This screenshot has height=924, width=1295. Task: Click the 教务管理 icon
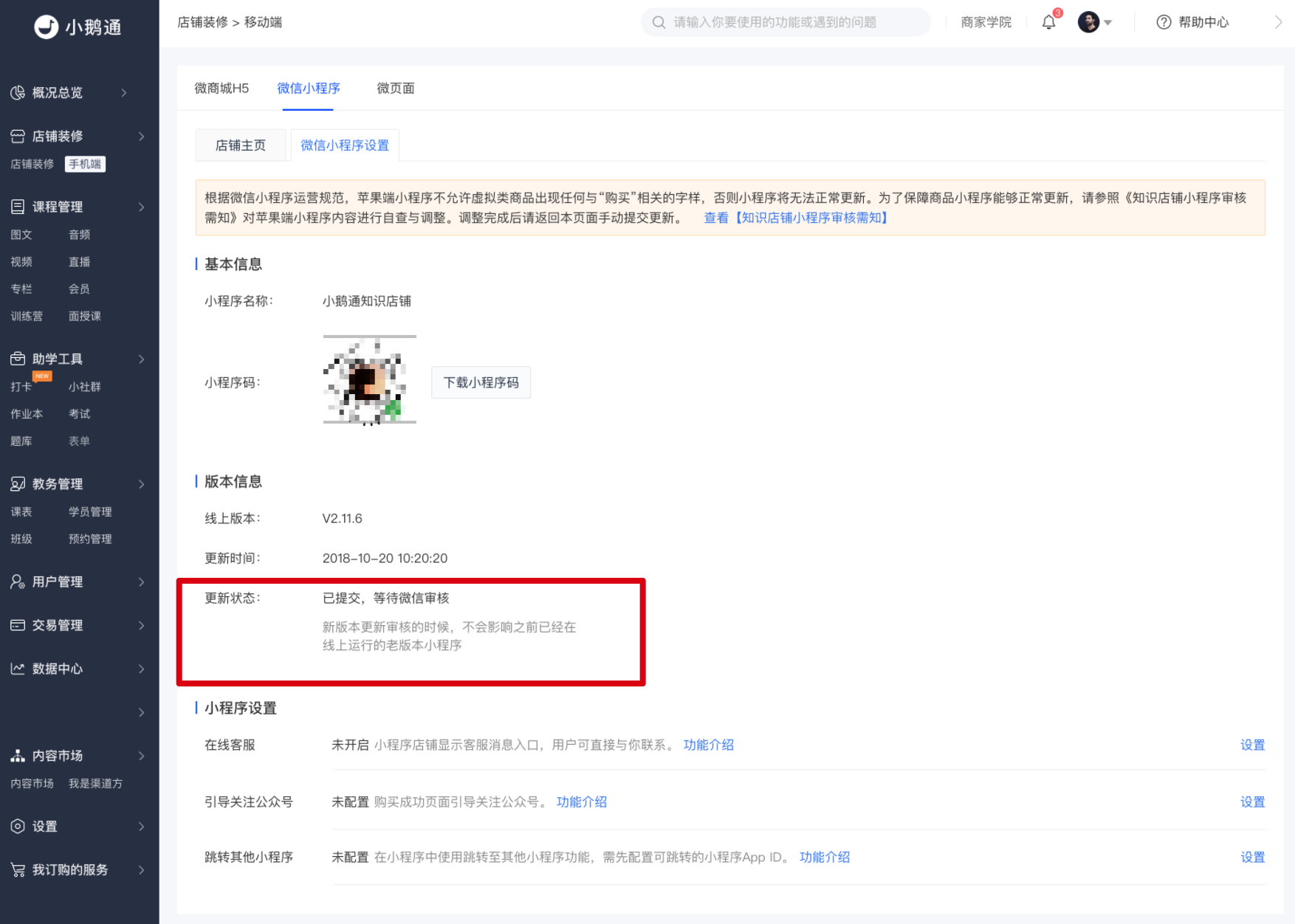click(18, 483)
